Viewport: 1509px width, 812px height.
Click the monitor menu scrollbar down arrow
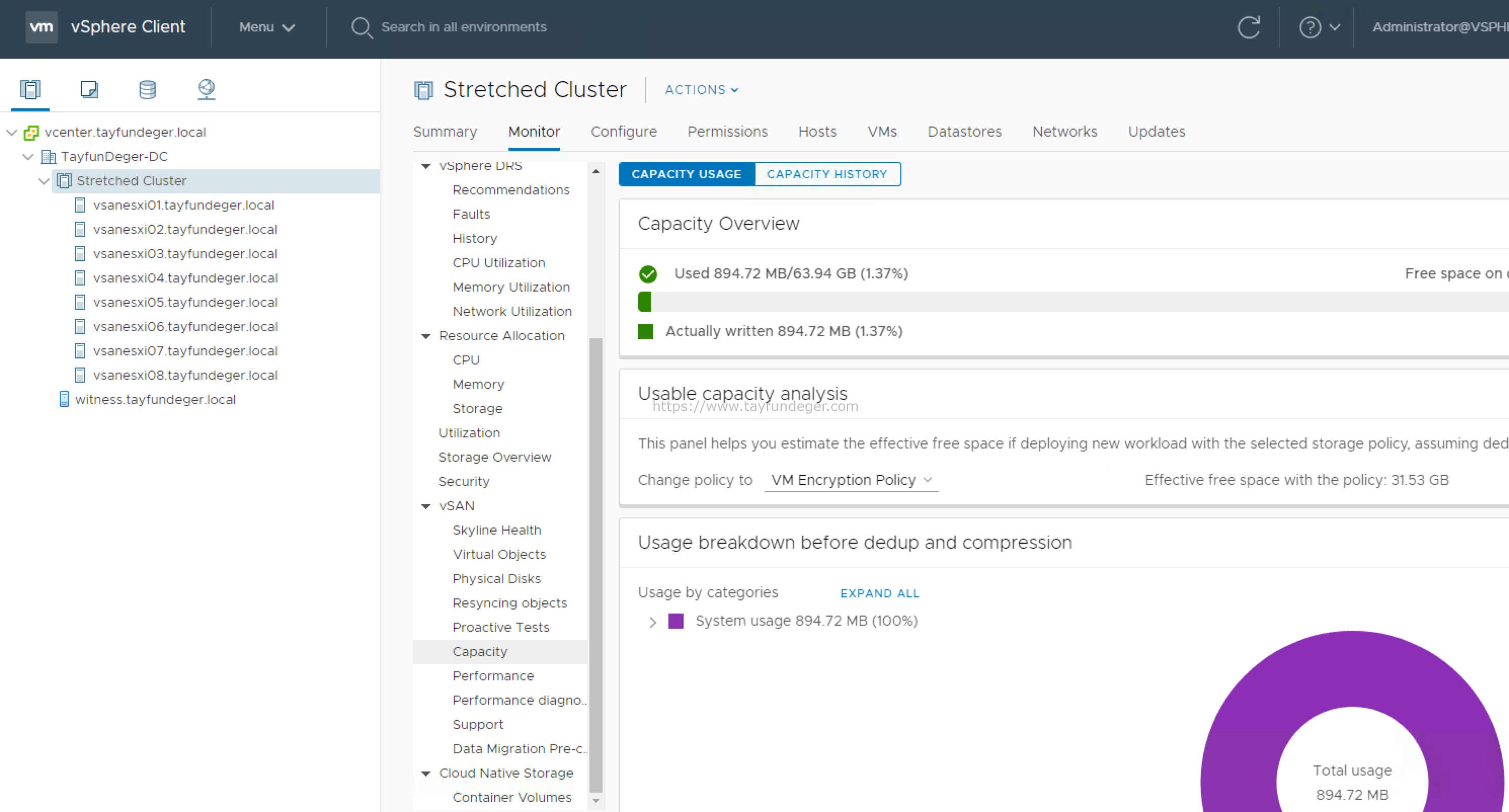pyautogui.click(x=595, y=801)
